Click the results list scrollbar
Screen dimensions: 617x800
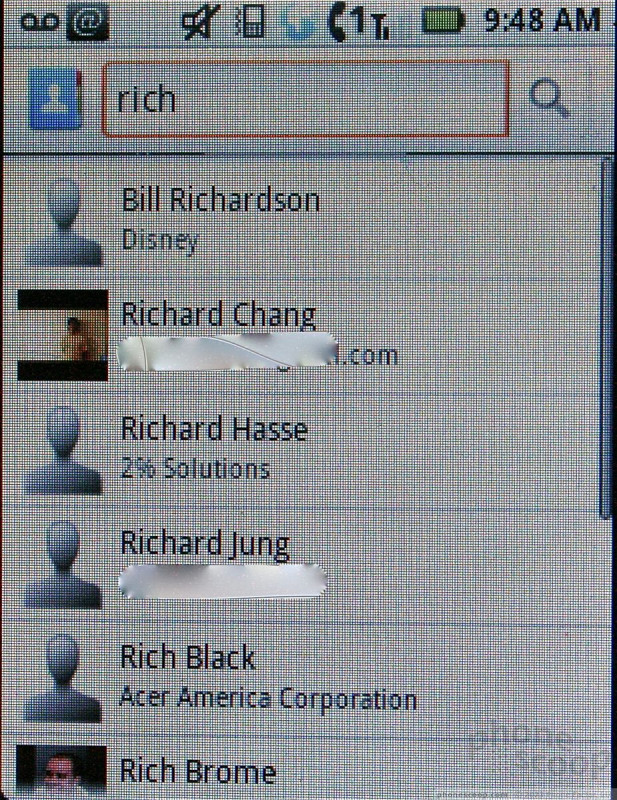(x=605, y=338)
